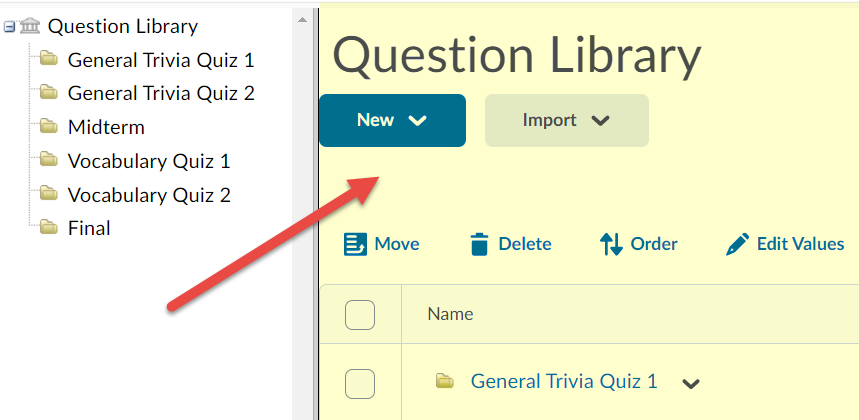Open the General Trivia Quiz 1 link
Image resolution: width=859 pixels, height=420 pixels.
pyautogui.click(x=564, y=381)
